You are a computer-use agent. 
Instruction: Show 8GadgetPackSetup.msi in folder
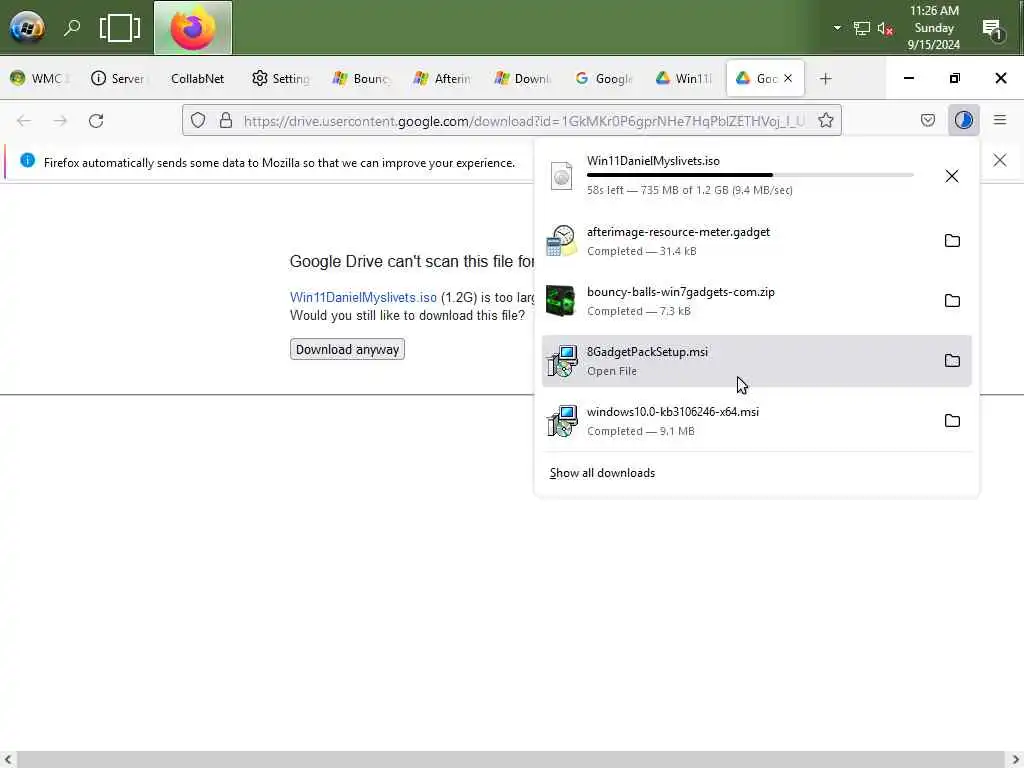(952, 361)
